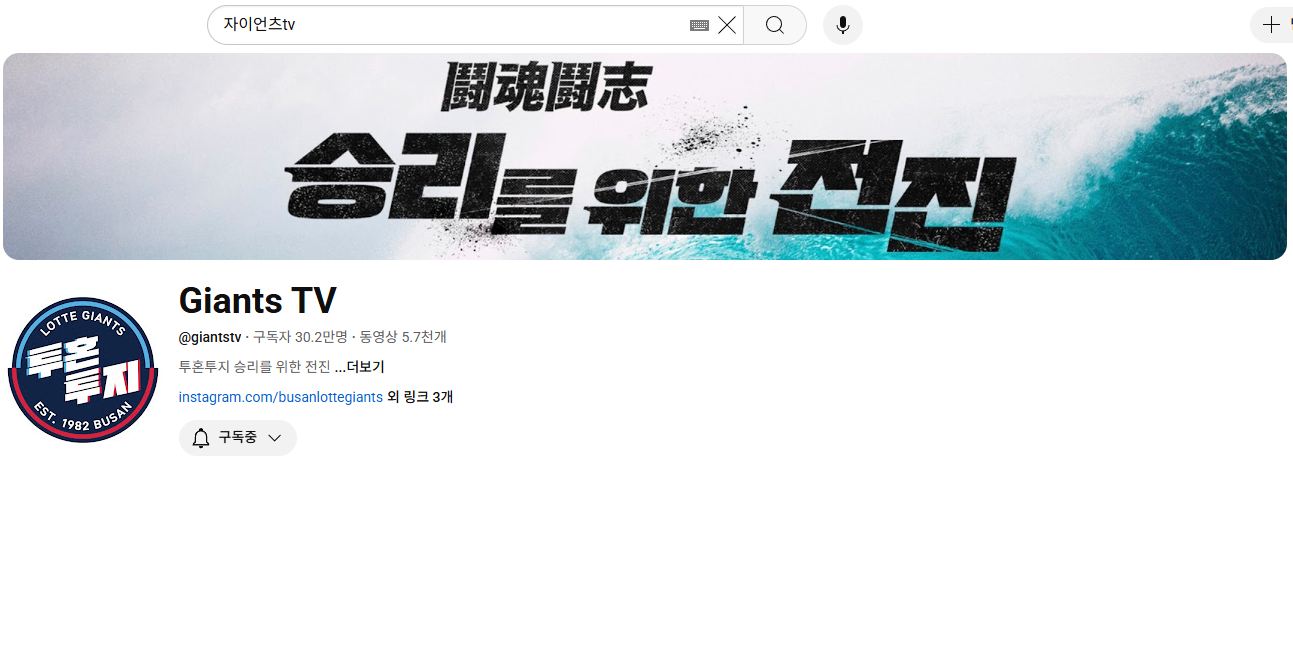
Task: Click the @giantstv channel handle
Action: pos(210,337)
